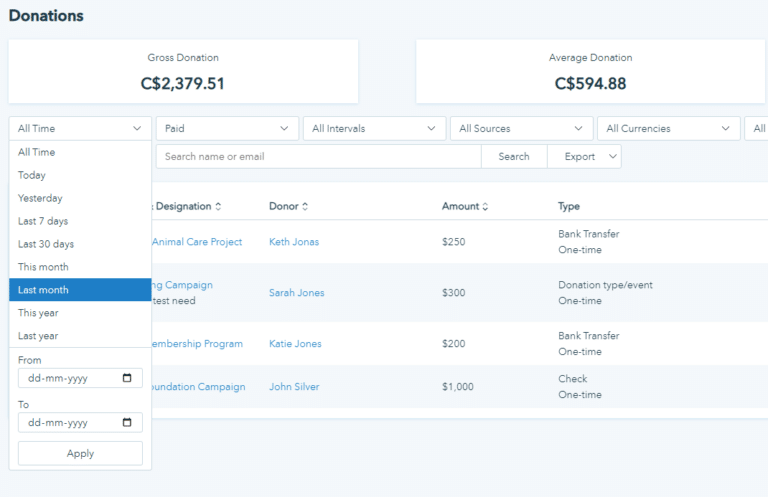Pick This year from date range list

tap(80, 313)
